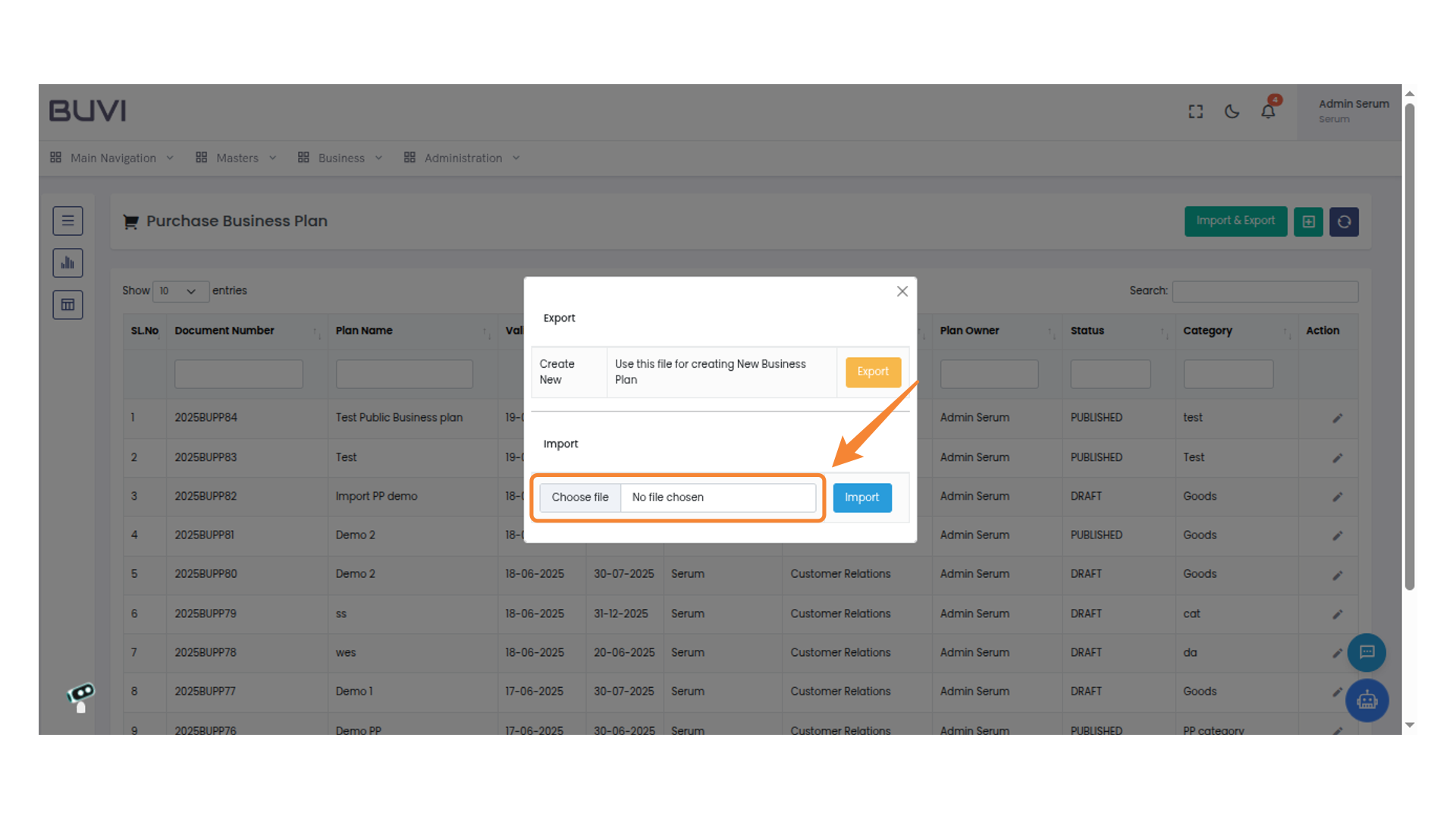1456x819 pixels.
Task: Edit the Test Public Business plan row
Action: click(1338, 418)
